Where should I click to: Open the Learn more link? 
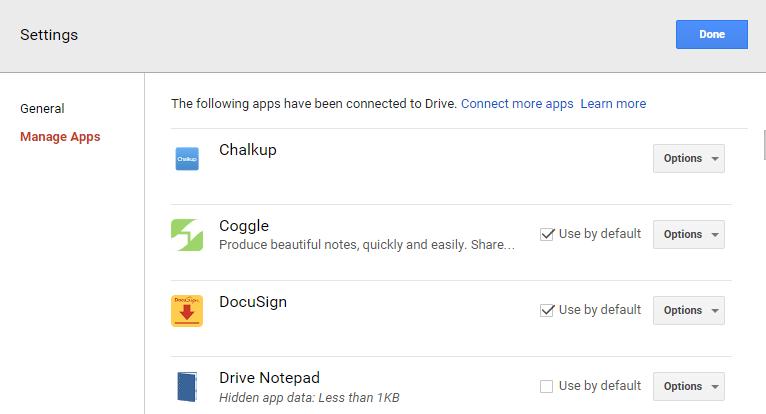[x=613, y=104]
